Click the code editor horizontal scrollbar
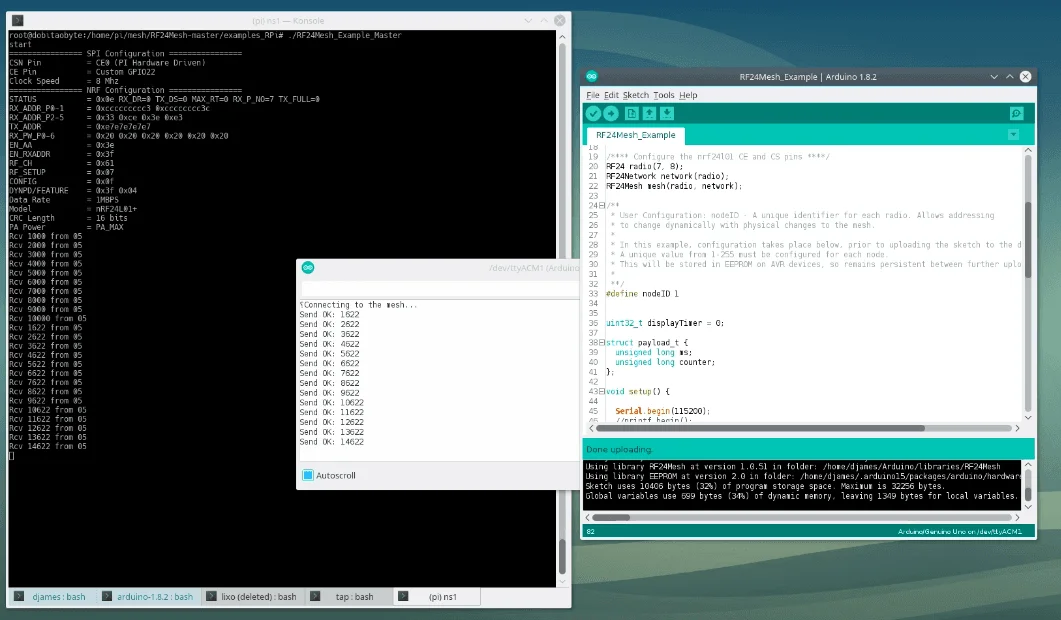 click(x=761, y=428)
